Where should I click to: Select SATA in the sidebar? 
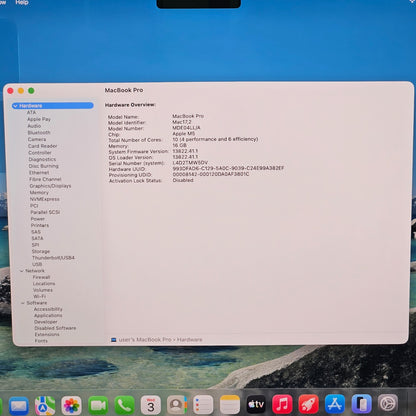(x=37, y=238)
